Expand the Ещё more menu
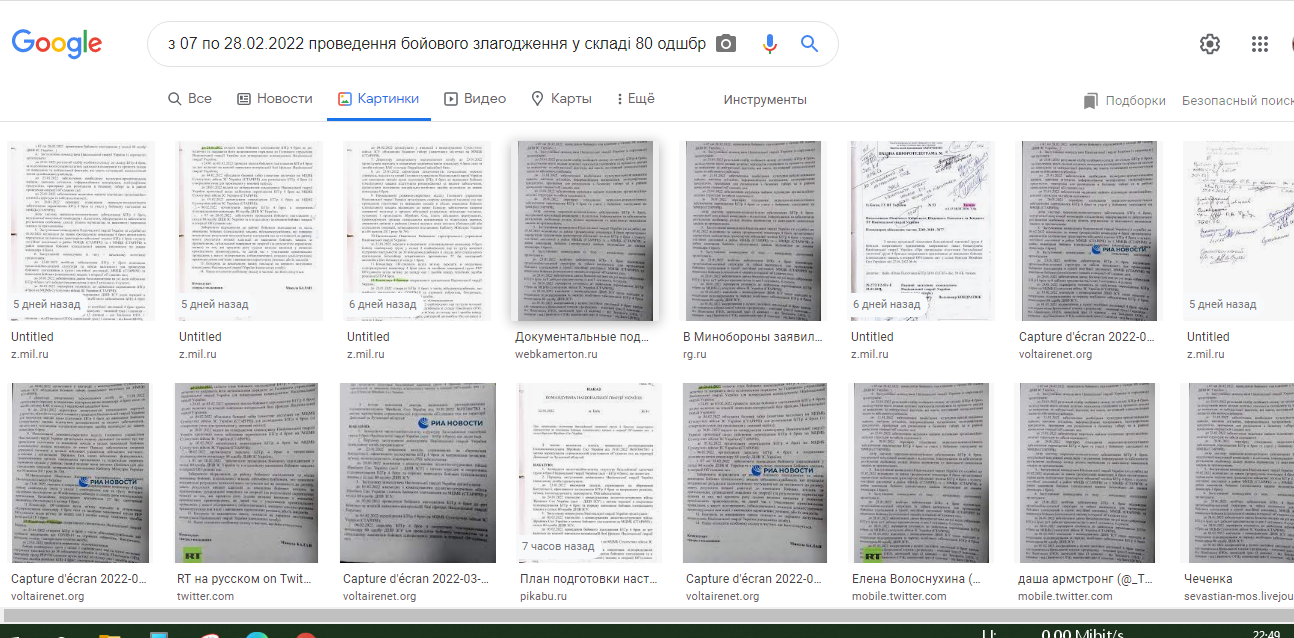 [x=636, y=99]
